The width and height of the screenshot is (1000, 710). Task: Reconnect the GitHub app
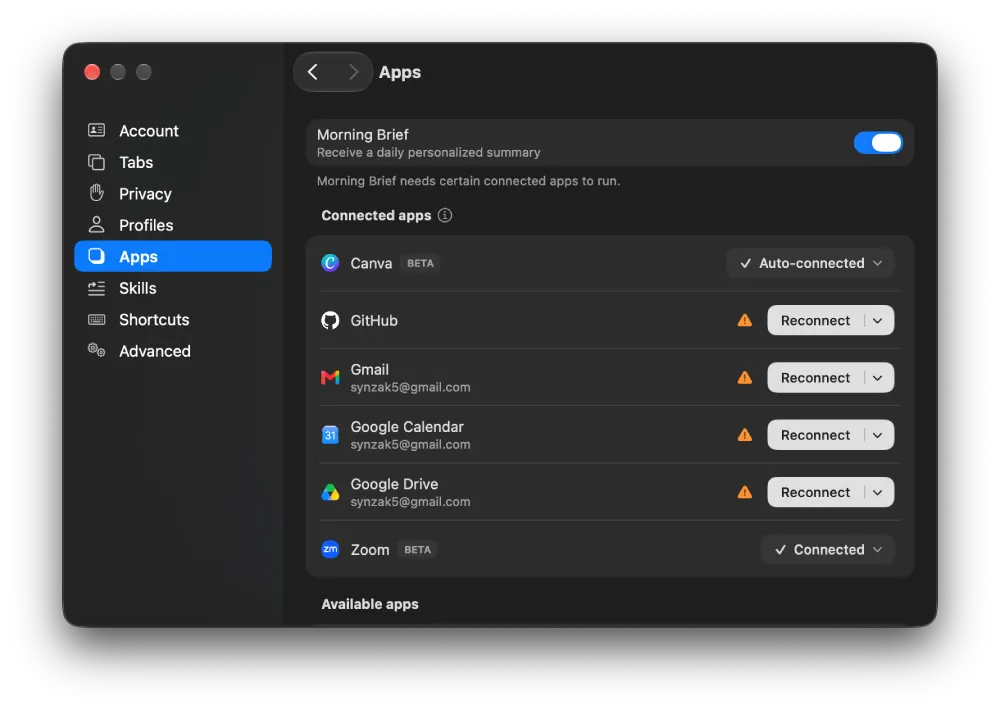pyautogui.click(x=815, y=320)
